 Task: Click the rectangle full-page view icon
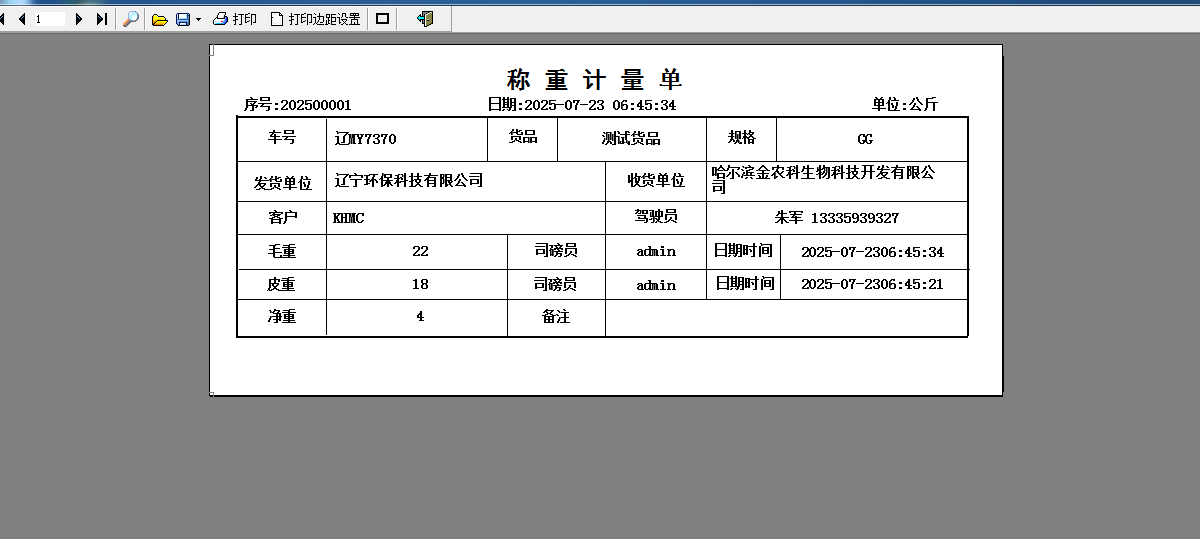(x=382, y=19)
